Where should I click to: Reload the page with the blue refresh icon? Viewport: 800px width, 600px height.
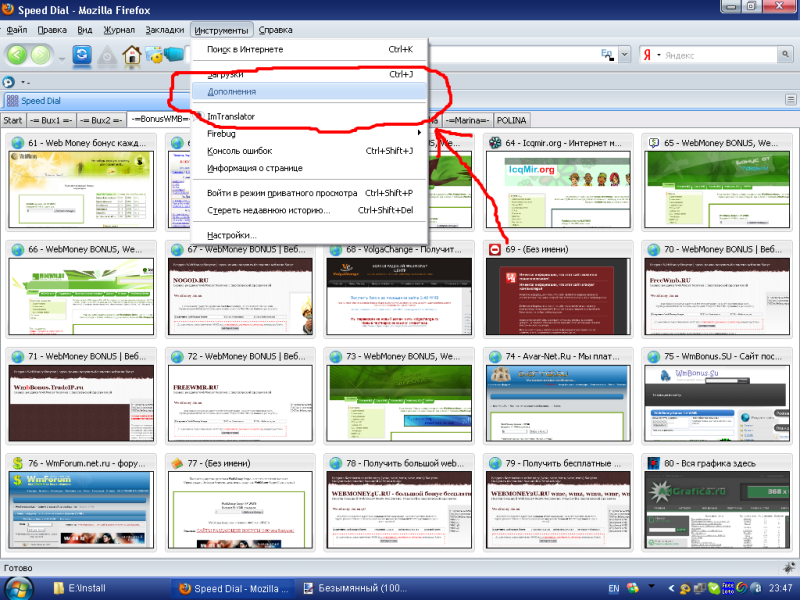[82, 54]
